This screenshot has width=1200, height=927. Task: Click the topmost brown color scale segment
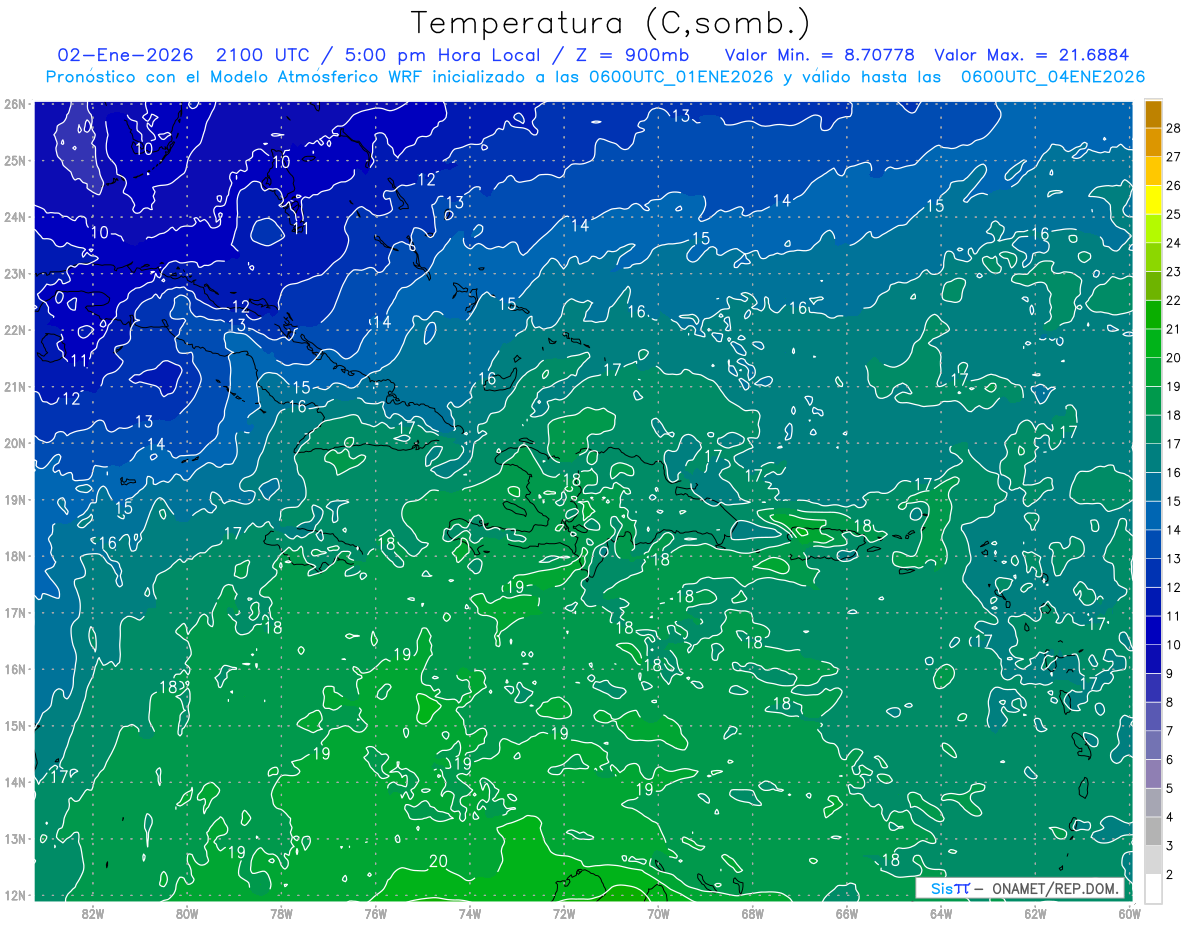point(1153,114)
